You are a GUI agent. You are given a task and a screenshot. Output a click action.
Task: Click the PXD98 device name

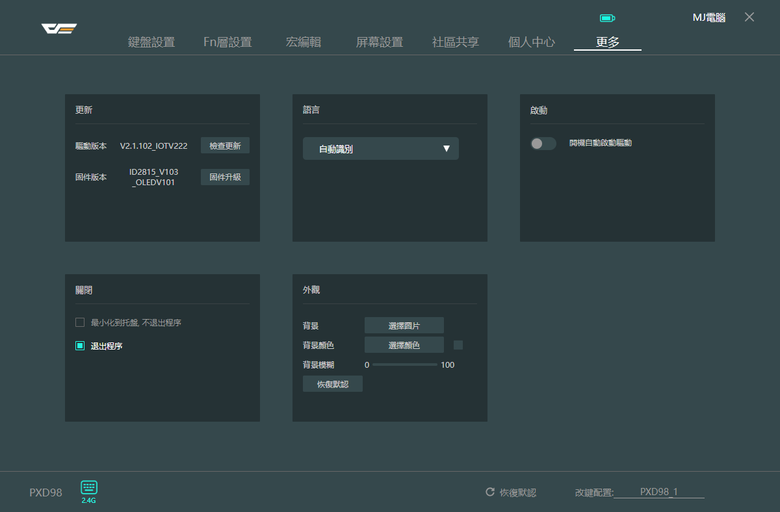coord(46,492)
